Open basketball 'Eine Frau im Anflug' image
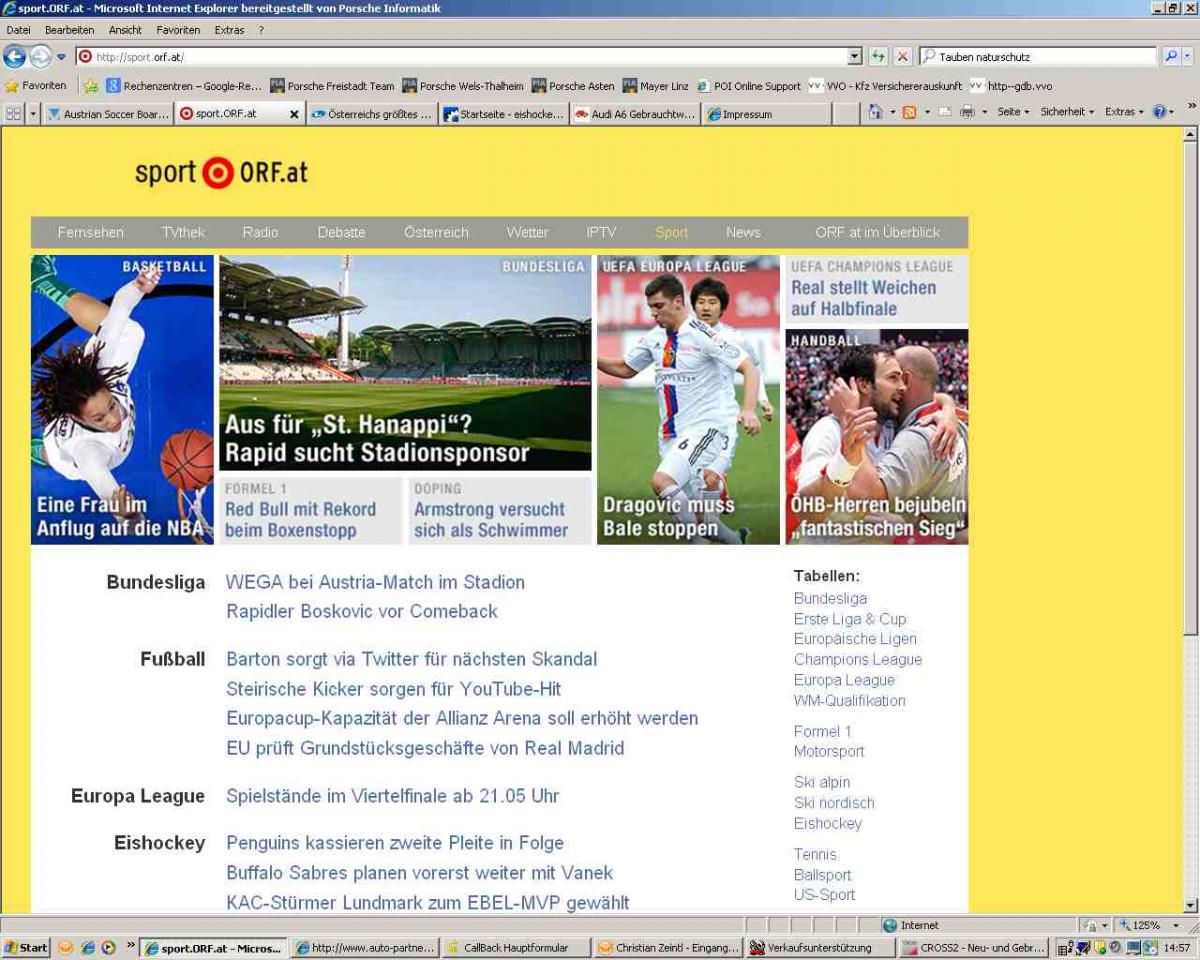1200x960 pixels. pos(122,399)
